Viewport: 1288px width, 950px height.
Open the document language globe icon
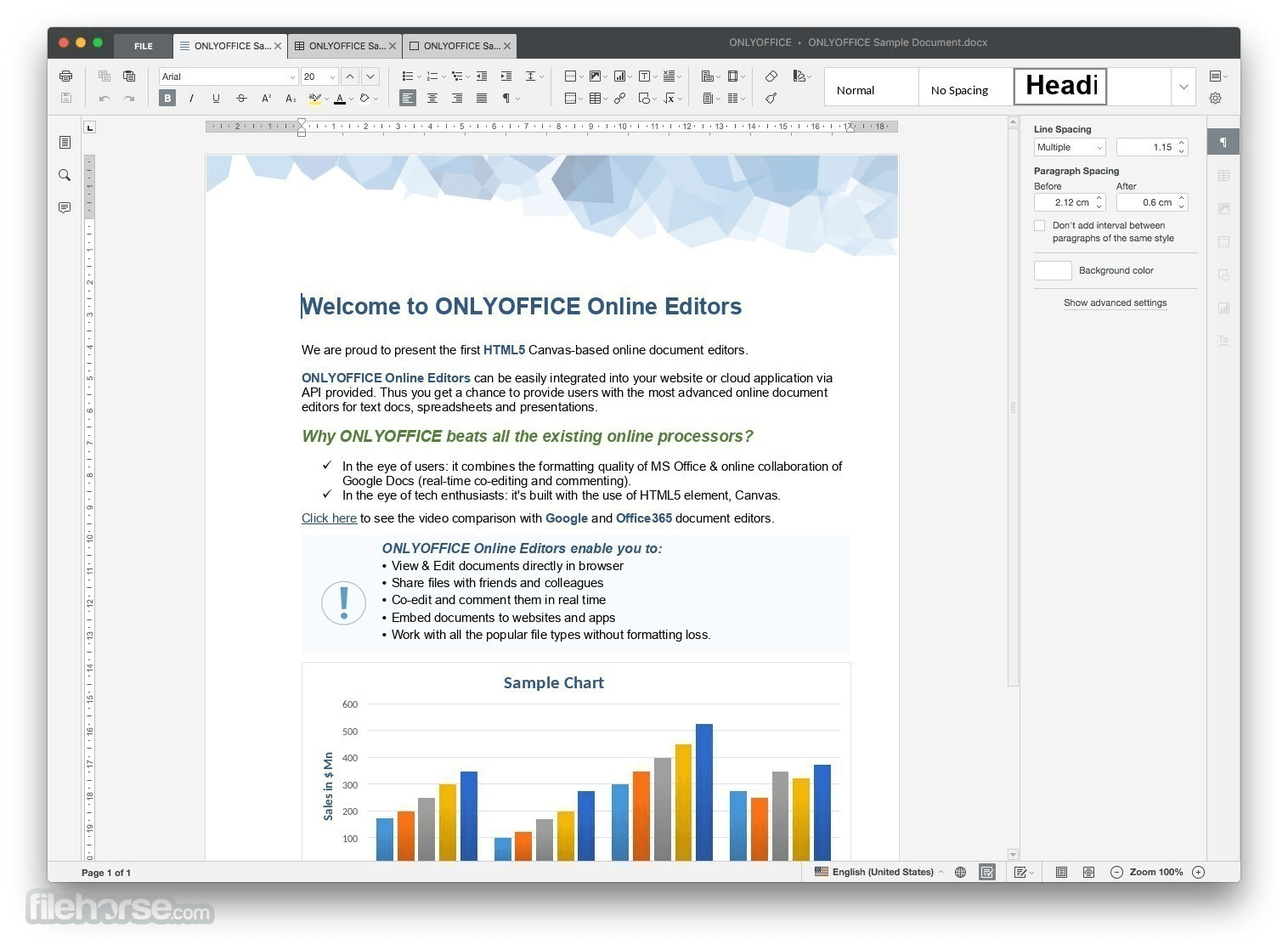point(960,873)
